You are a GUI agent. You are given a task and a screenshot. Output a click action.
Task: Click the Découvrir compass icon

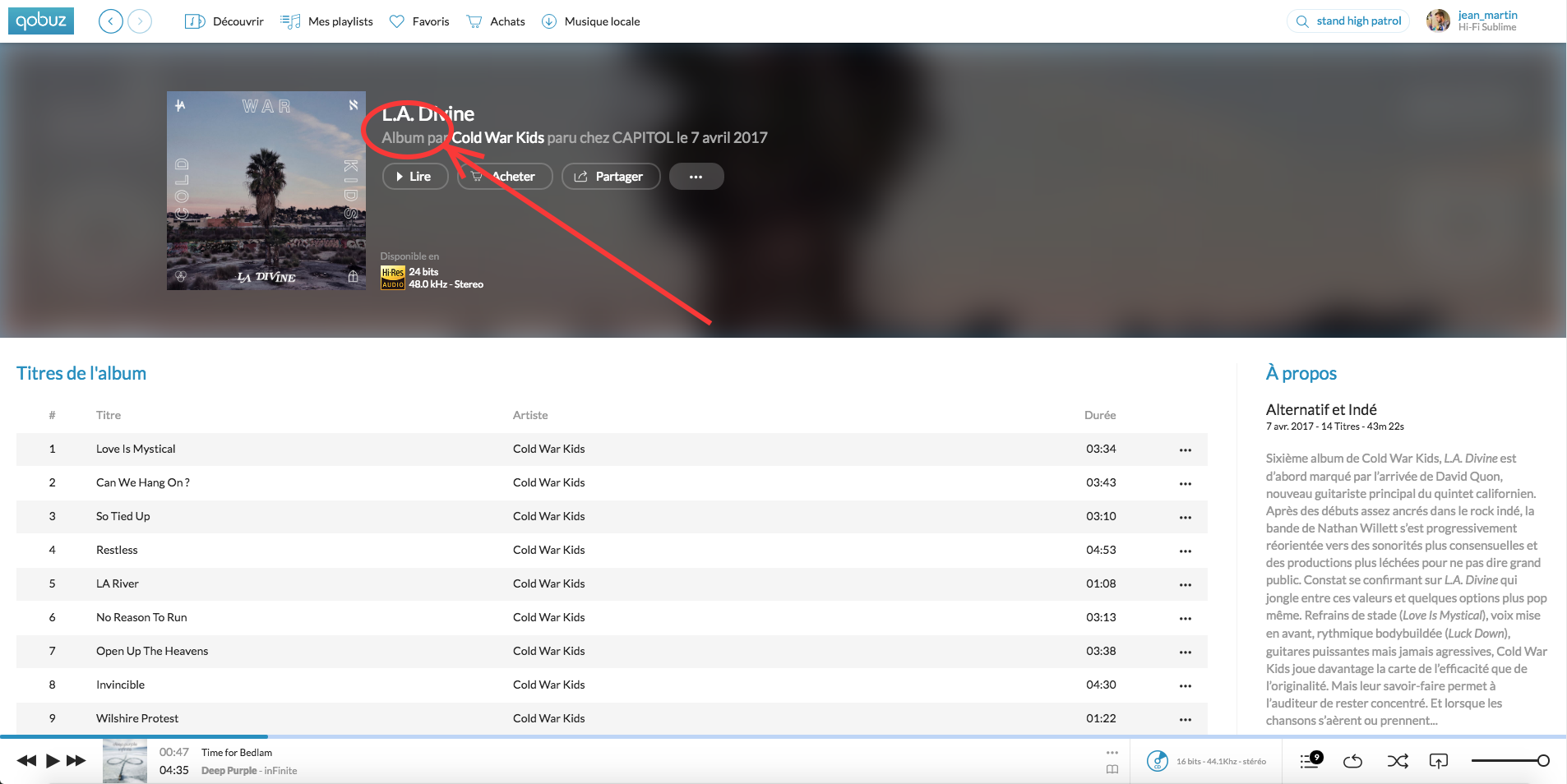[x=195, y=21]
